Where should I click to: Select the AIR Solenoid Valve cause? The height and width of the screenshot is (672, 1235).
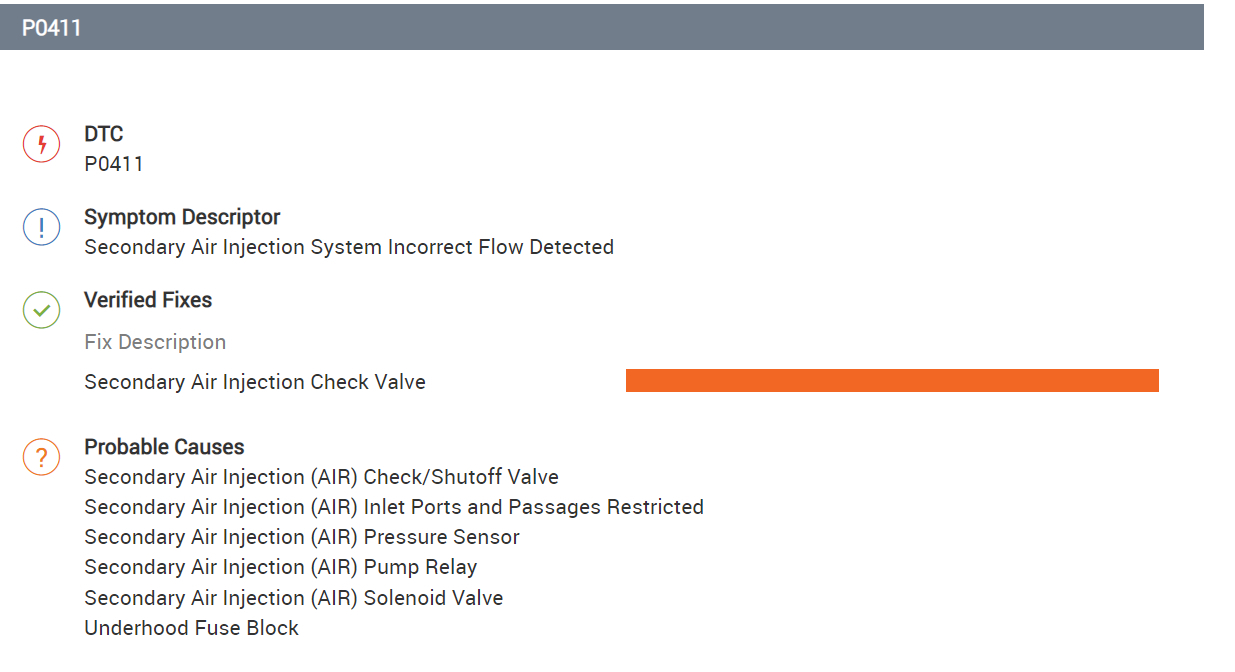point(294,598)
